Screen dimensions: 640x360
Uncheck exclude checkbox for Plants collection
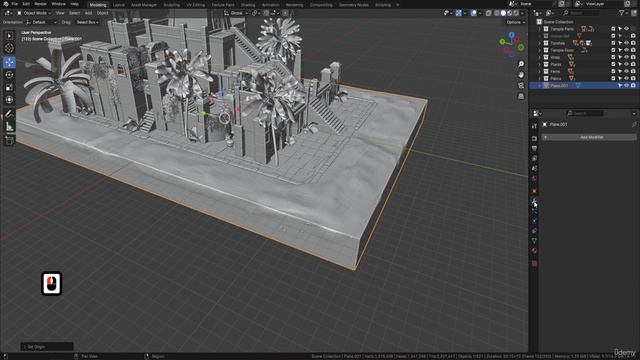(613, 64)
